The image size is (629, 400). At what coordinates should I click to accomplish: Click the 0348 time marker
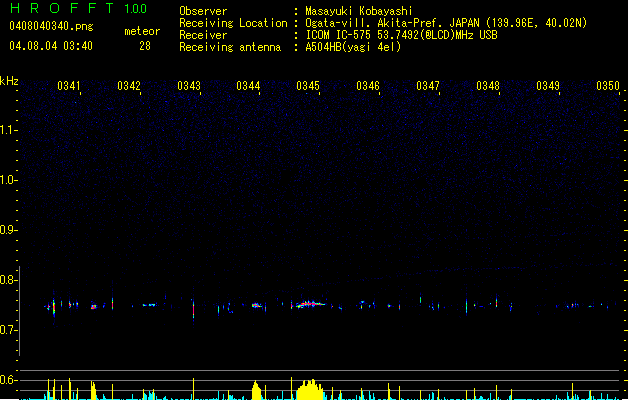click(x=488, y=86)
